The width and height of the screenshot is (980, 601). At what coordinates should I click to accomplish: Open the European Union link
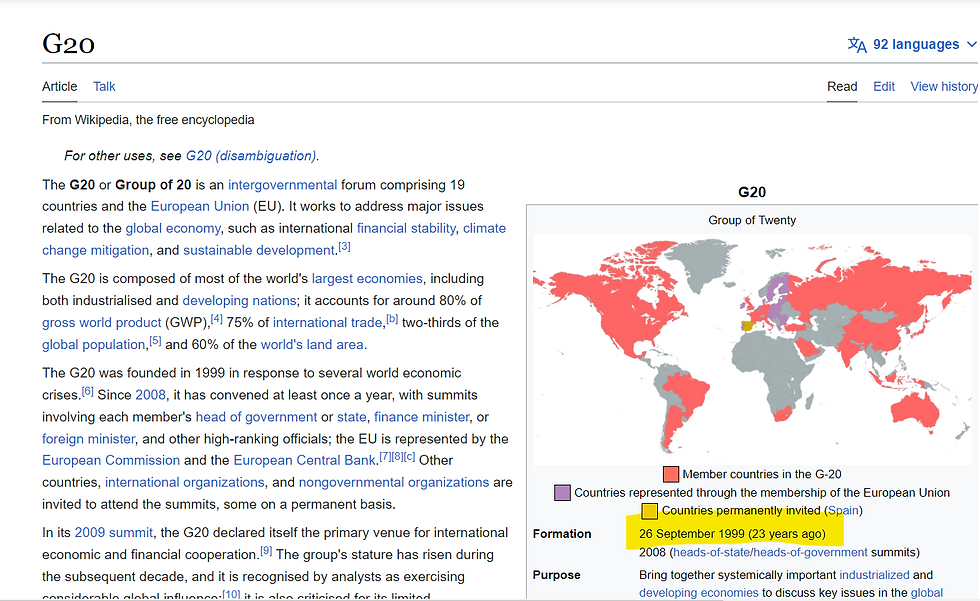pos(200,207)
